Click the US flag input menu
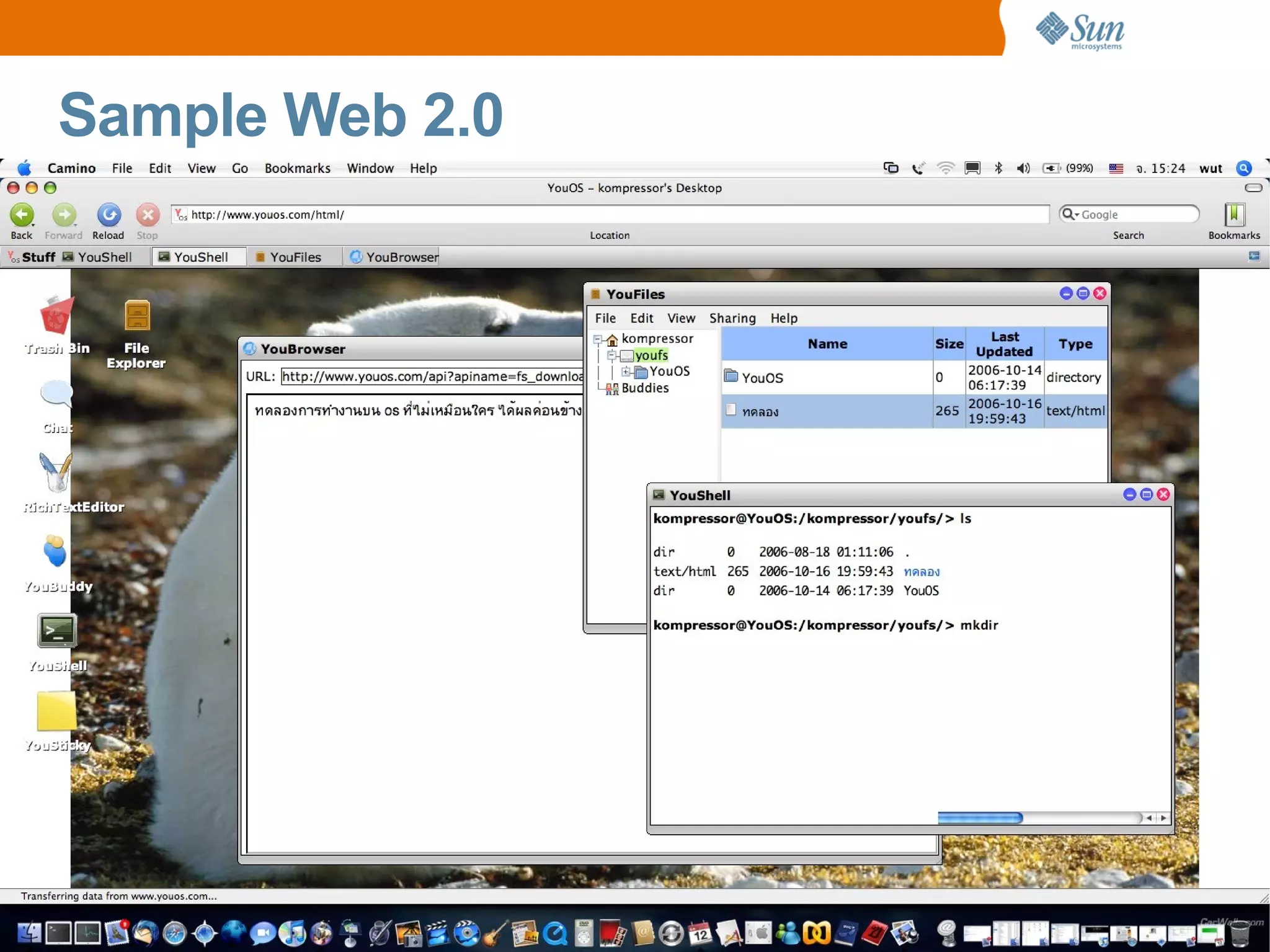The width and height of the screenshot is (1270, 952). point(1116,168)
